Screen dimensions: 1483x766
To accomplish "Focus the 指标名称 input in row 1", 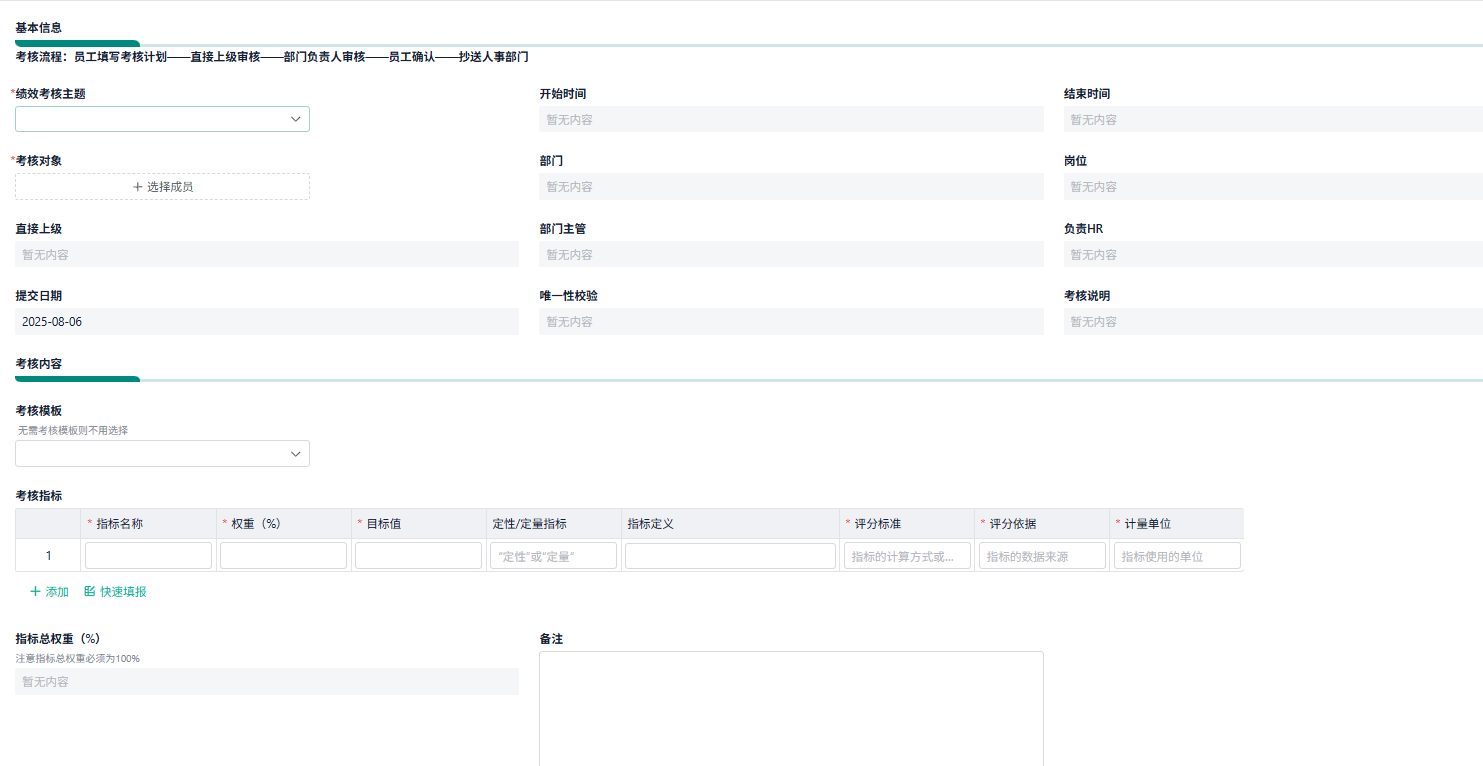I will tap(148, 556).
